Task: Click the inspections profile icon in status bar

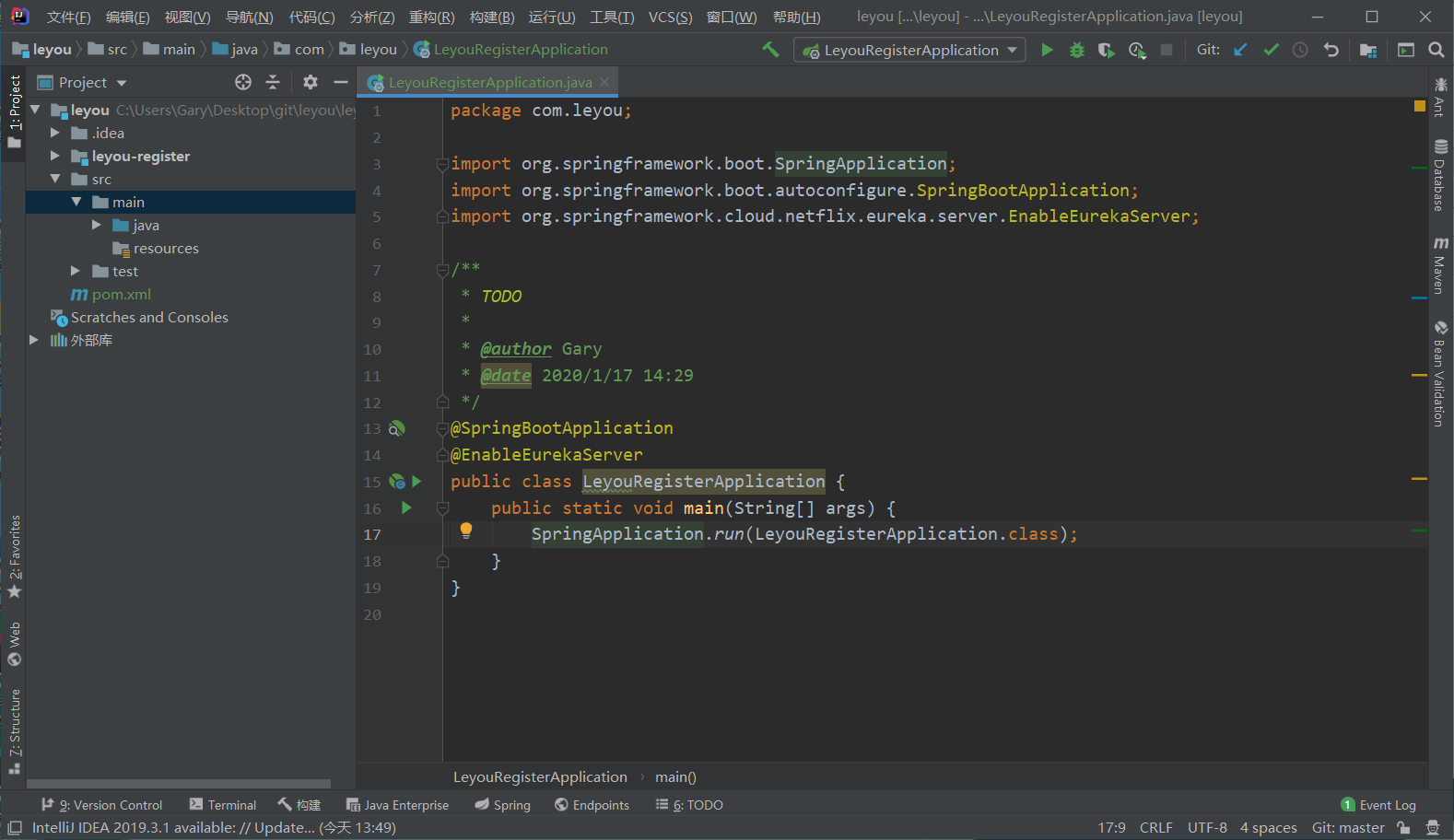Action: (1432, 828)
